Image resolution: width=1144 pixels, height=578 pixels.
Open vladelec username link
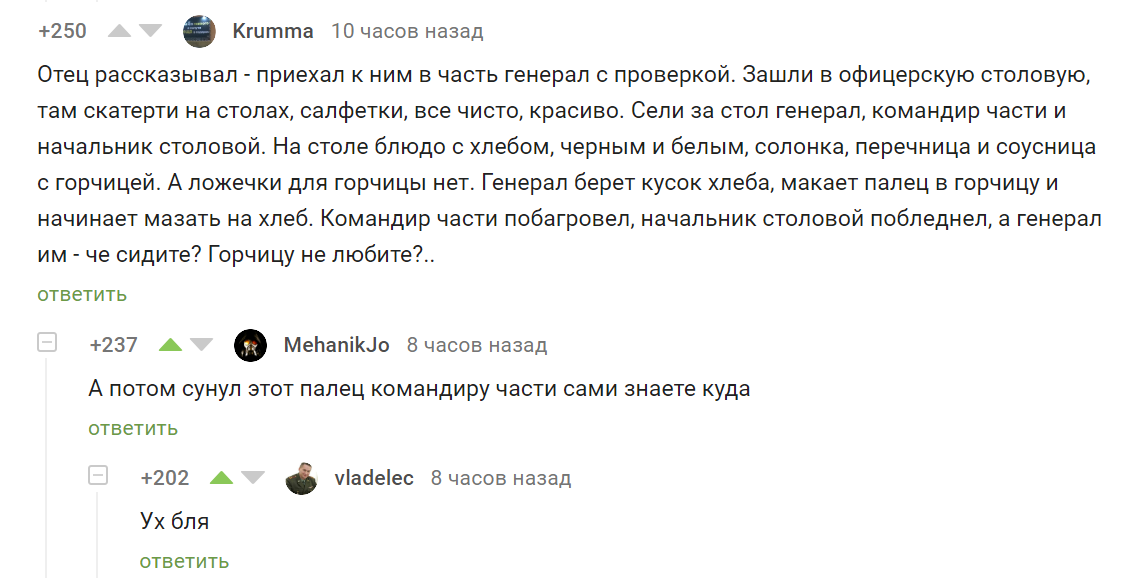pyautogui.click(x=373, y=478)
